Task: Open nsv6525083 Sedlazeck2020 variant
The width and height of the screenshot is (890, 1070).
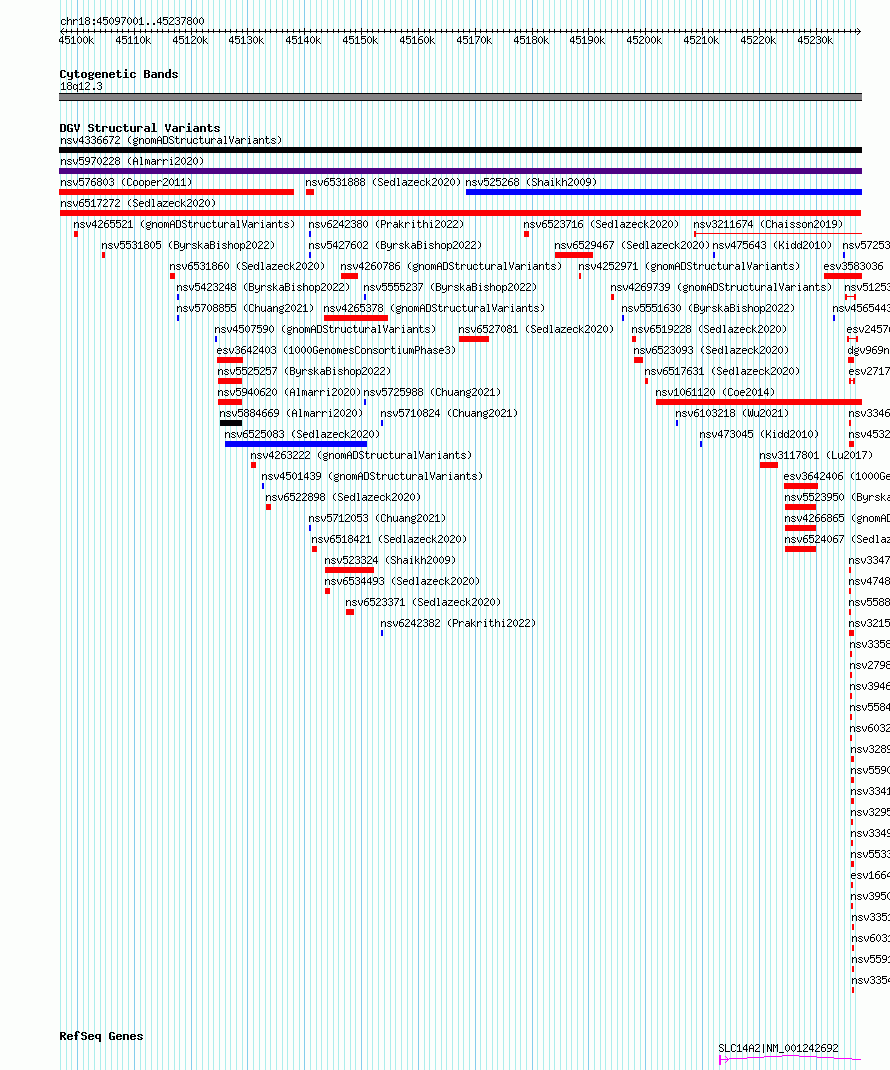Action: [302, 435]
